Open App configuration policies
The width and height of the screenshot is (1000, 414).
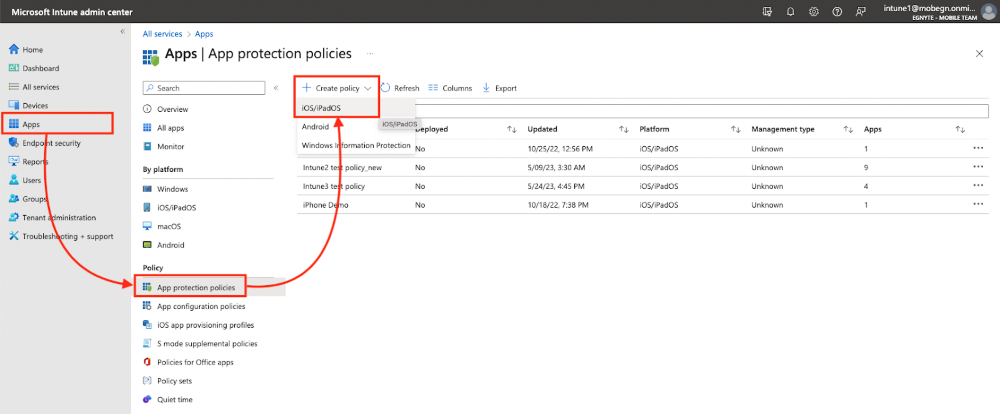pyautogui.click(x=200, y=306)
